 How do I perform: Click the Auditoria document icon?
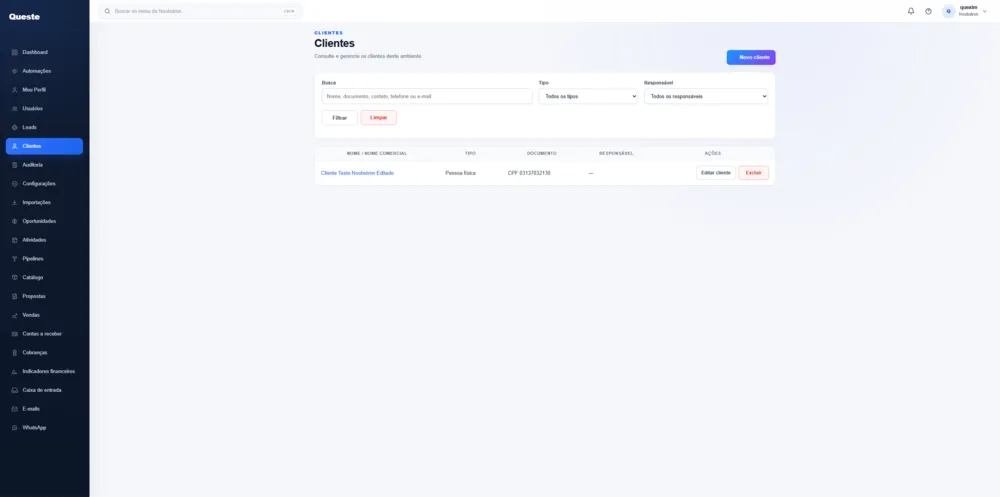pos(15,165)
